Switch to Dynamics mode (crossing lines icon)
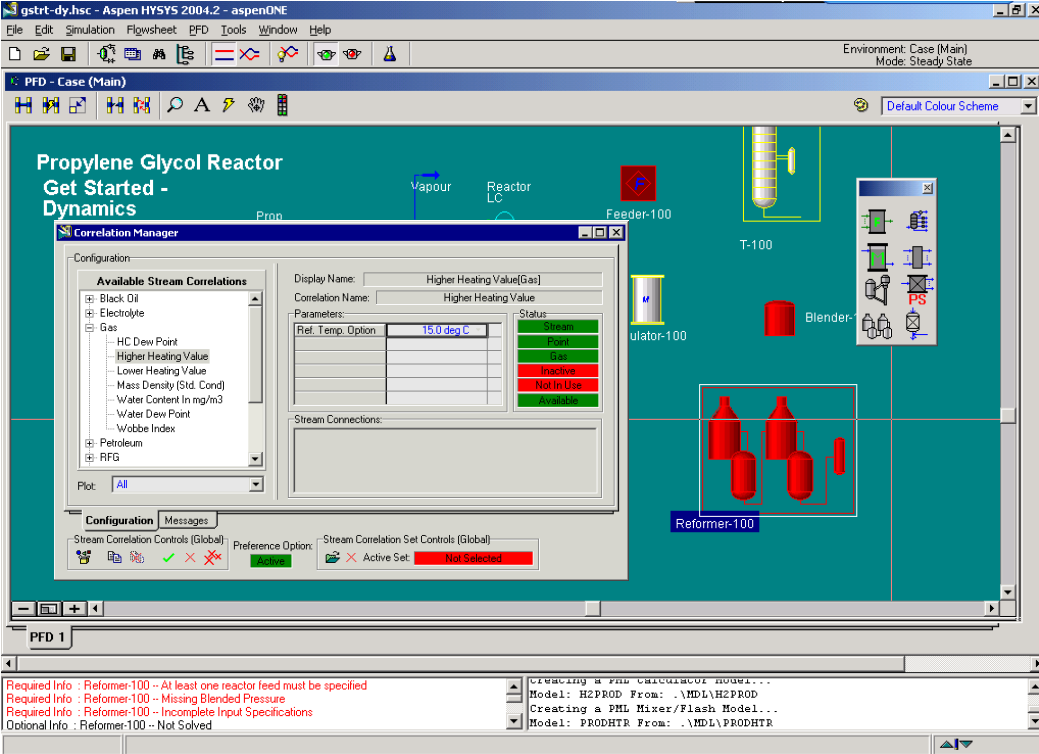Image resolution: width=1039 pixels, height=754 pixels. (x=250, y=54)
